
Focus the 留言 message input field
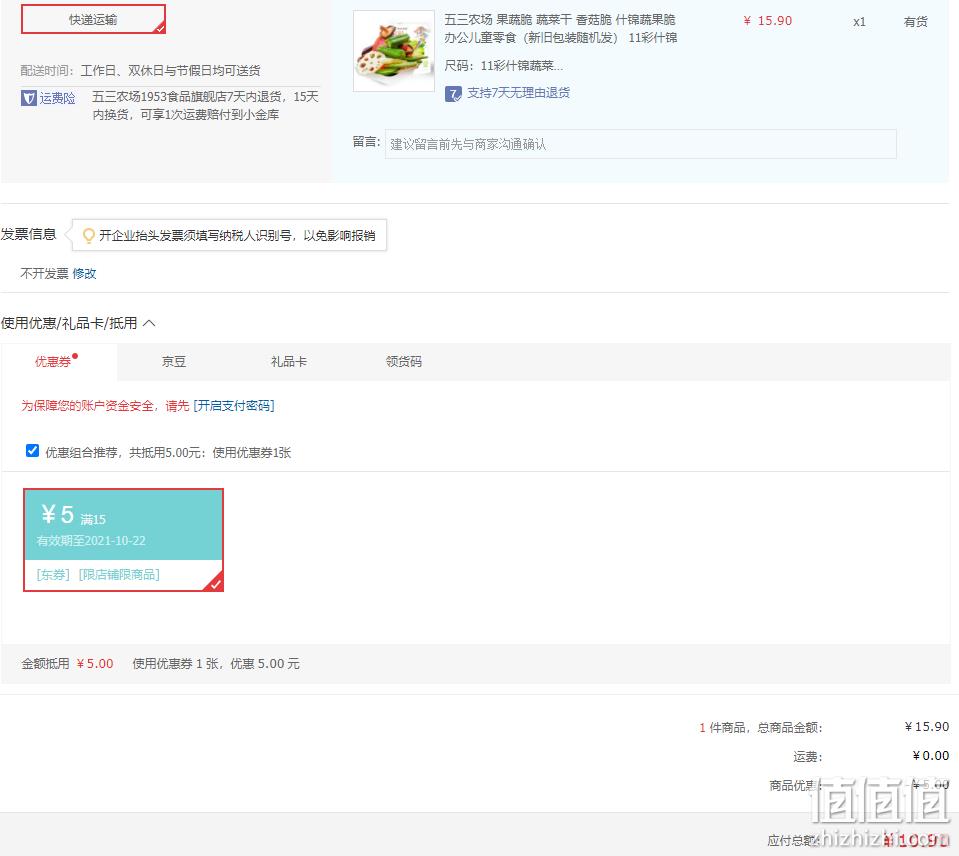(x=640, y=144)
